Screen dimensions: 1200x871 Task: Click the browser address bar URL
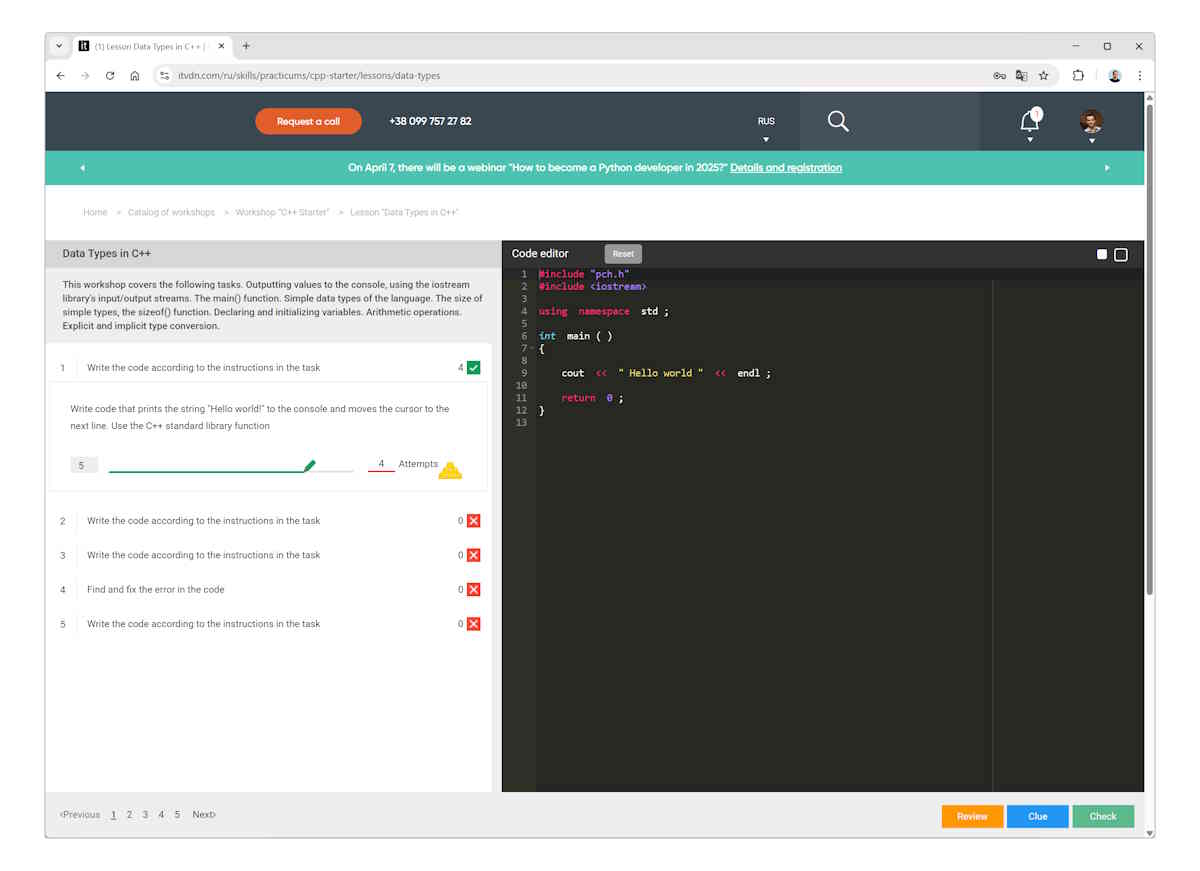pyautogui.click(x=309, y=76)
